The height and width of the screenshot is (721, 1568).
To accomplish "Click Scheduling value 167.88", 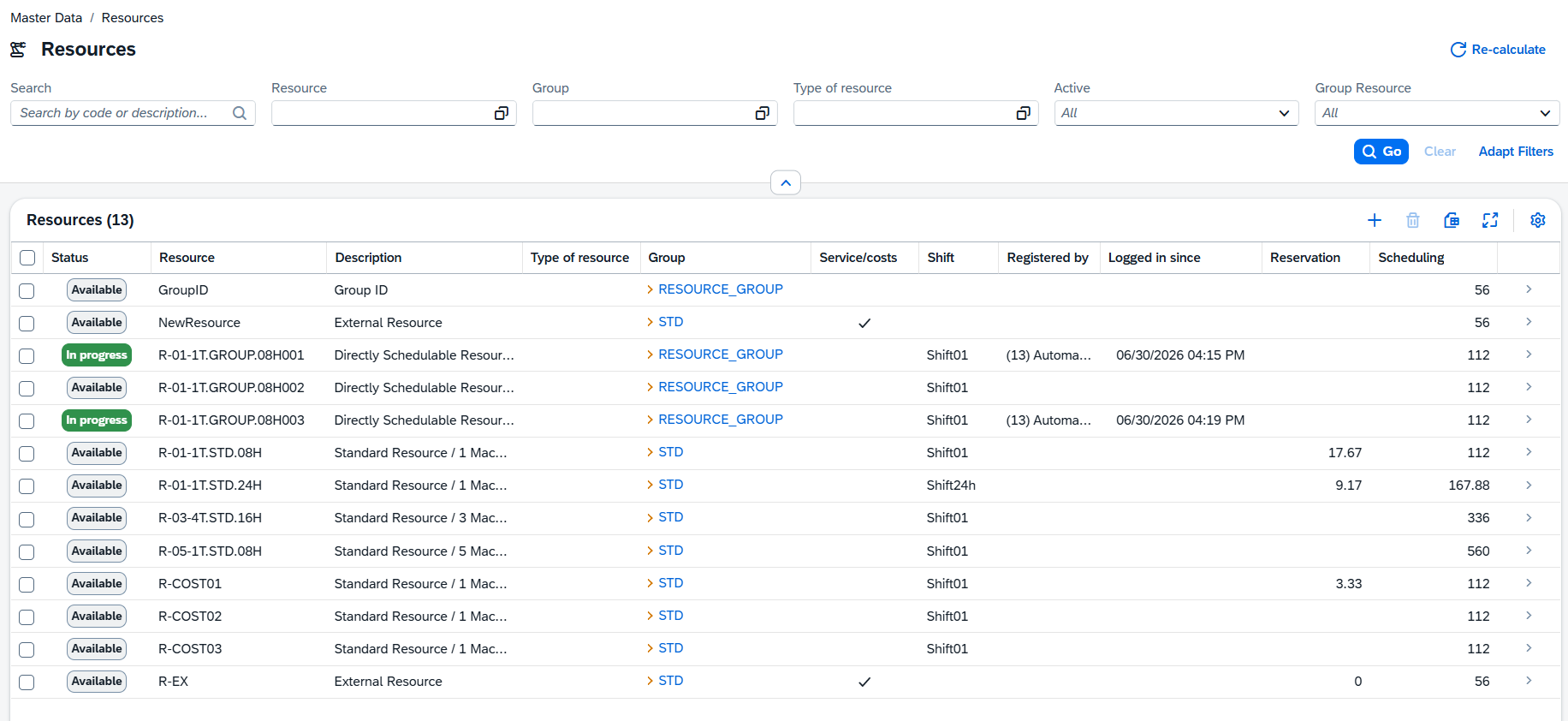I will [x=1469, y=486].
